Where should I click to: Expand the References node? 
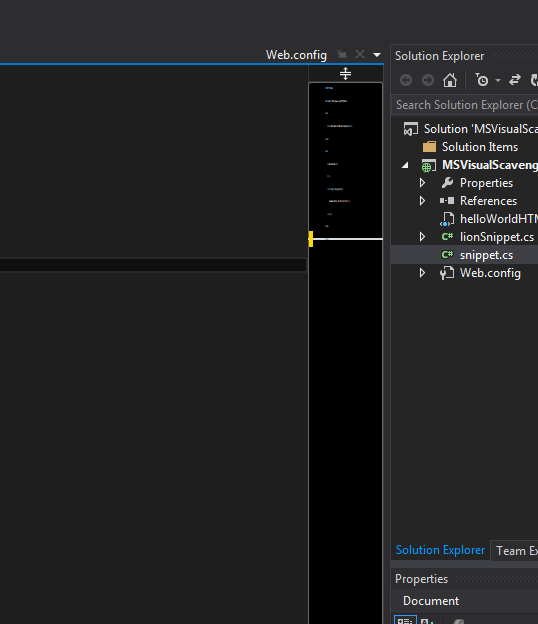(422, 201)
